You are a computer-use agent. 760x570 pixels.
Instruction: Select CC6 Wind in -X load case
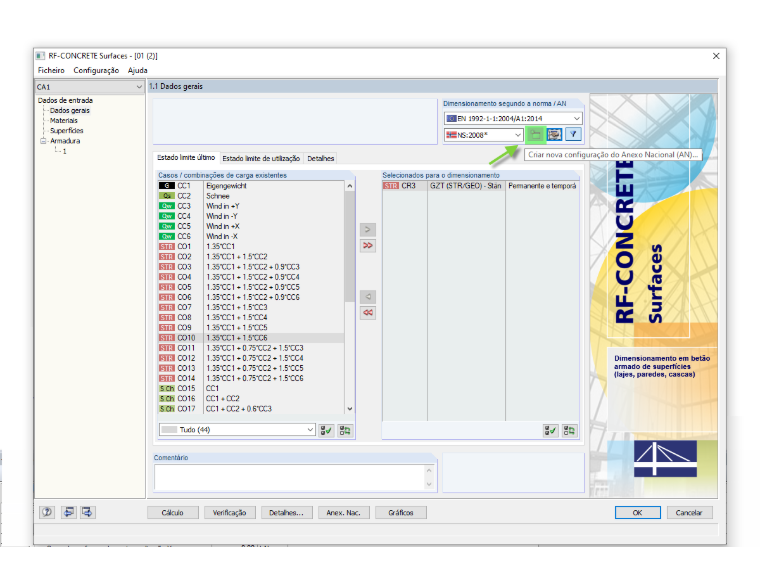click(251, 237)
